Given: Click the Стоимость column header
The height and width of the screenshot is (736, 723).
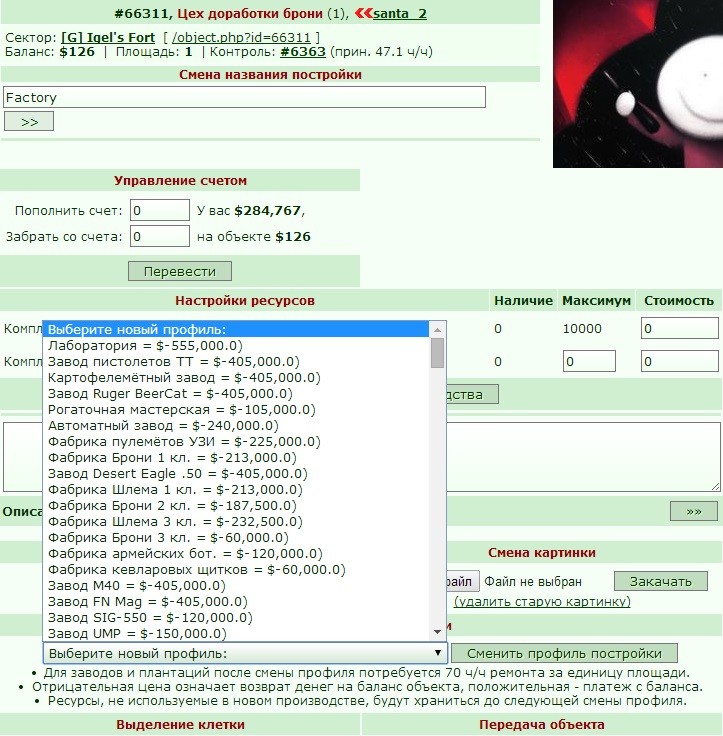Looking at the screenshot, I should [678, 300].
